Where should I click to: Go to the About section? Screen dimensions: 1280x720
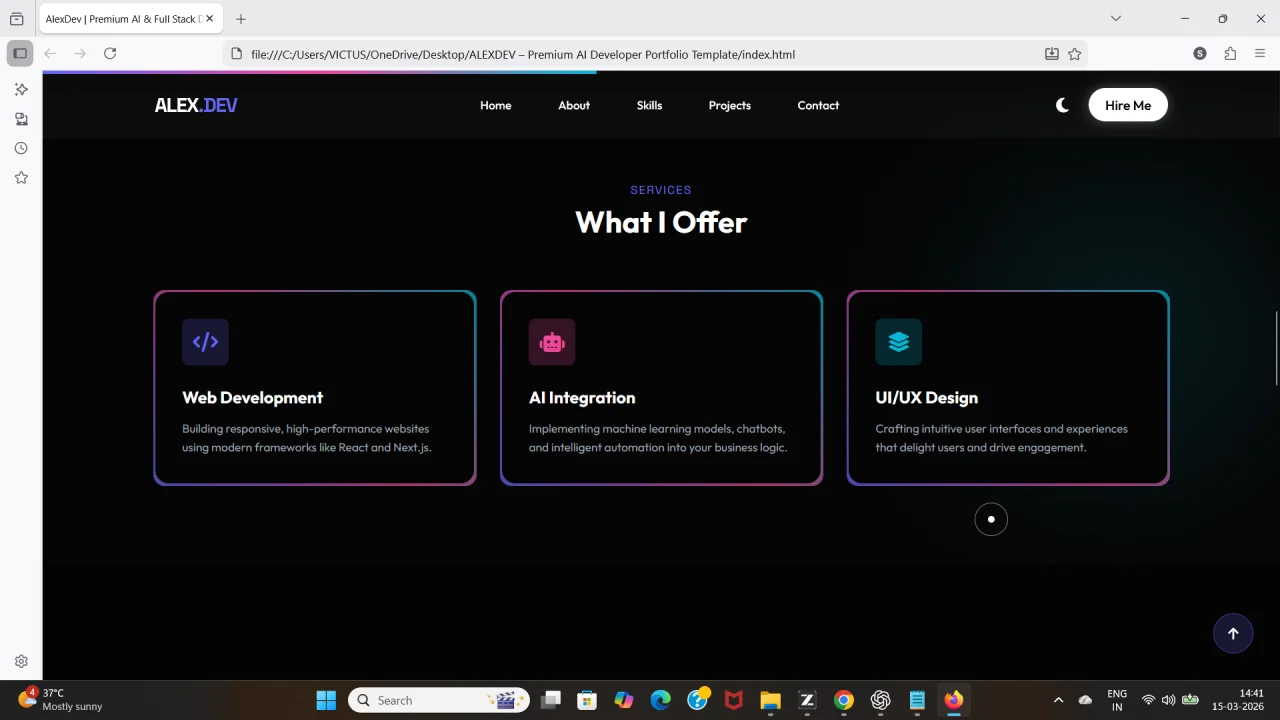[x=574, y=105]
